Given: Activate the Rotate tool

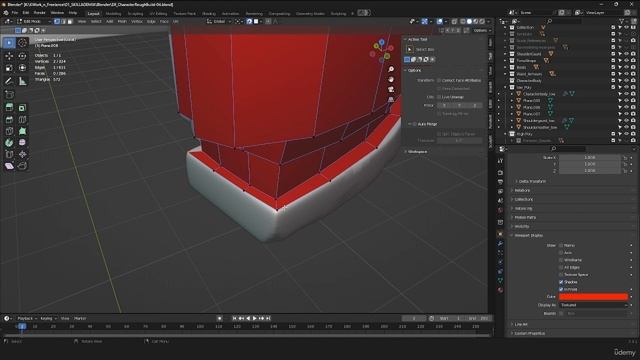Looking at the screenshot, I should (22, 56).
